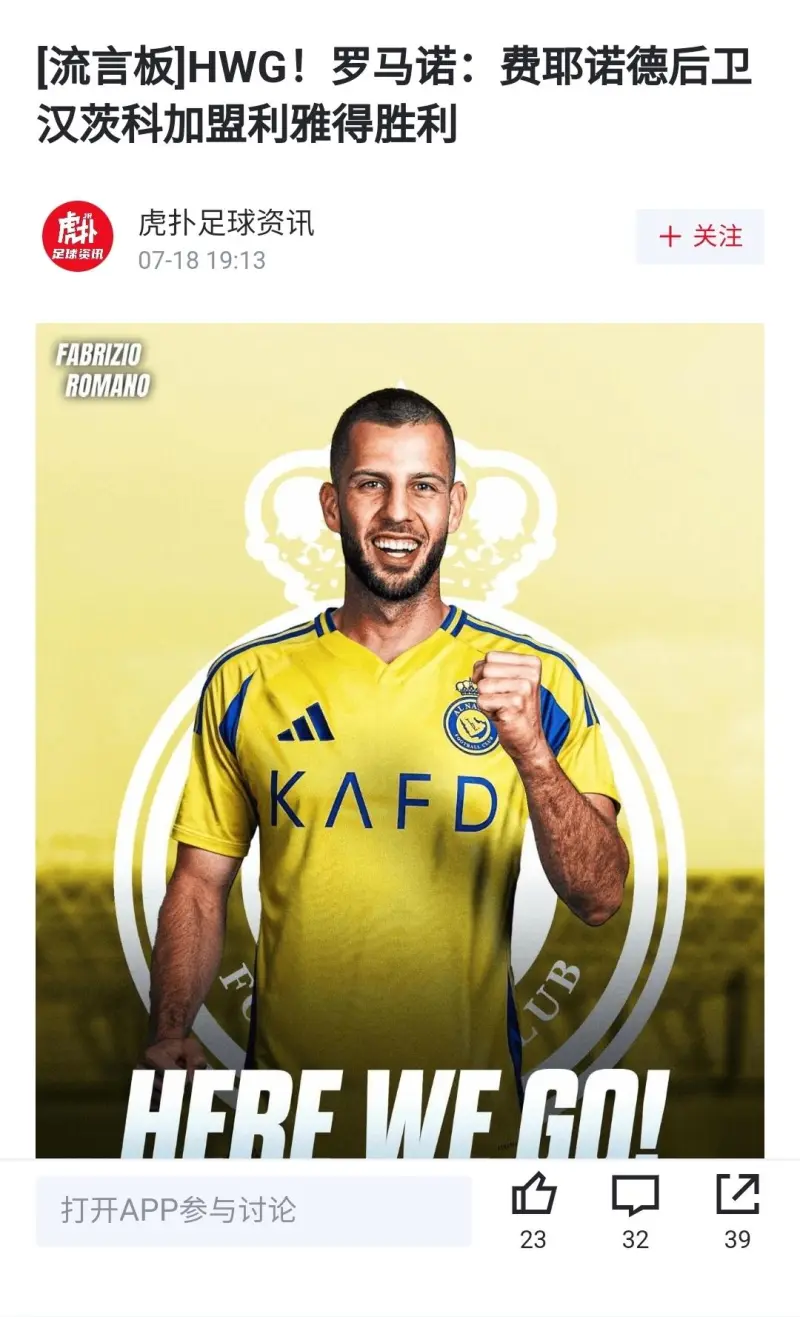Open comments via speech bubble icon
Screen dimensions: 800x1317
coord(635,1194)
